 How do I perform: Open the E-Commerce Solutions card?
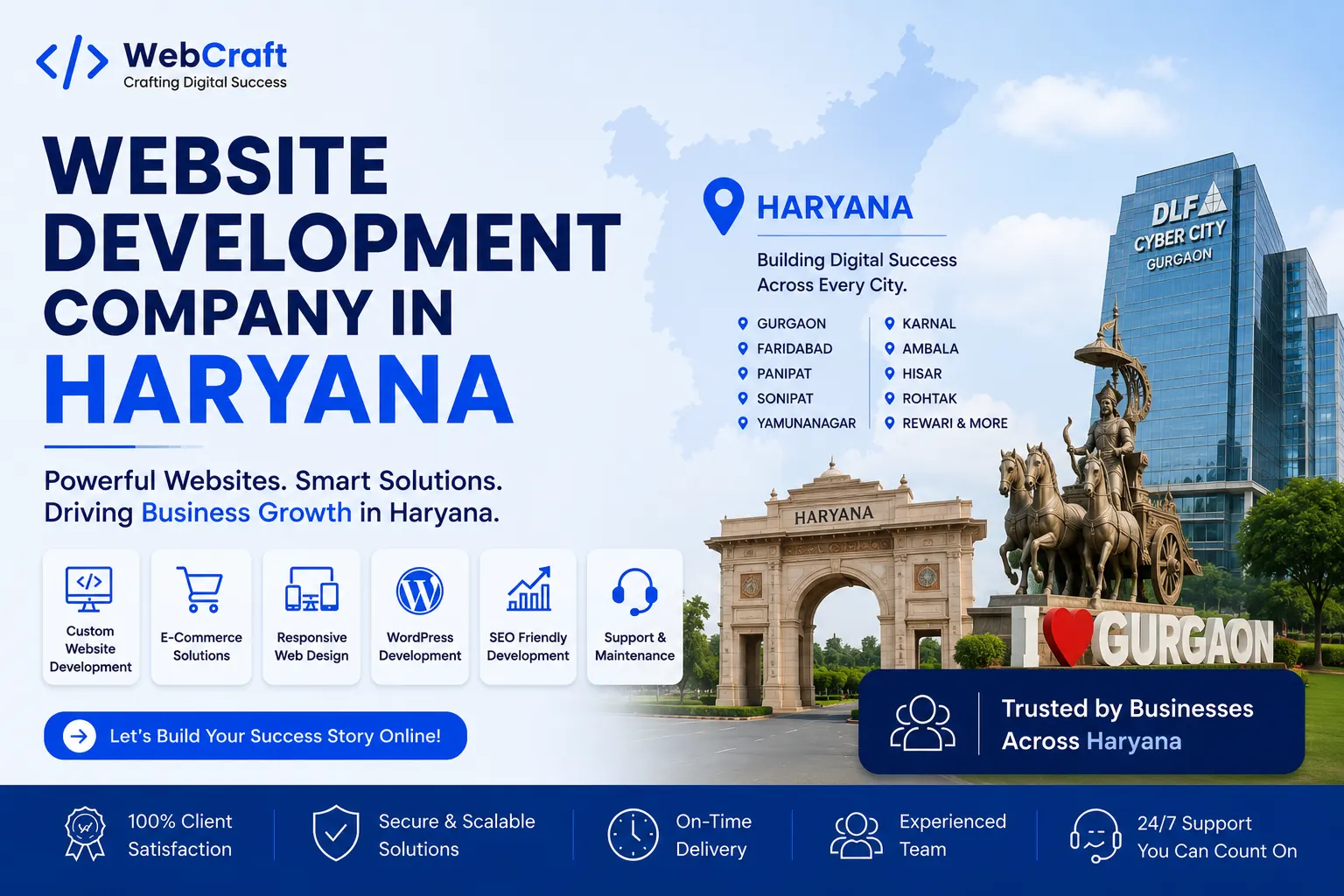point(201,617)
